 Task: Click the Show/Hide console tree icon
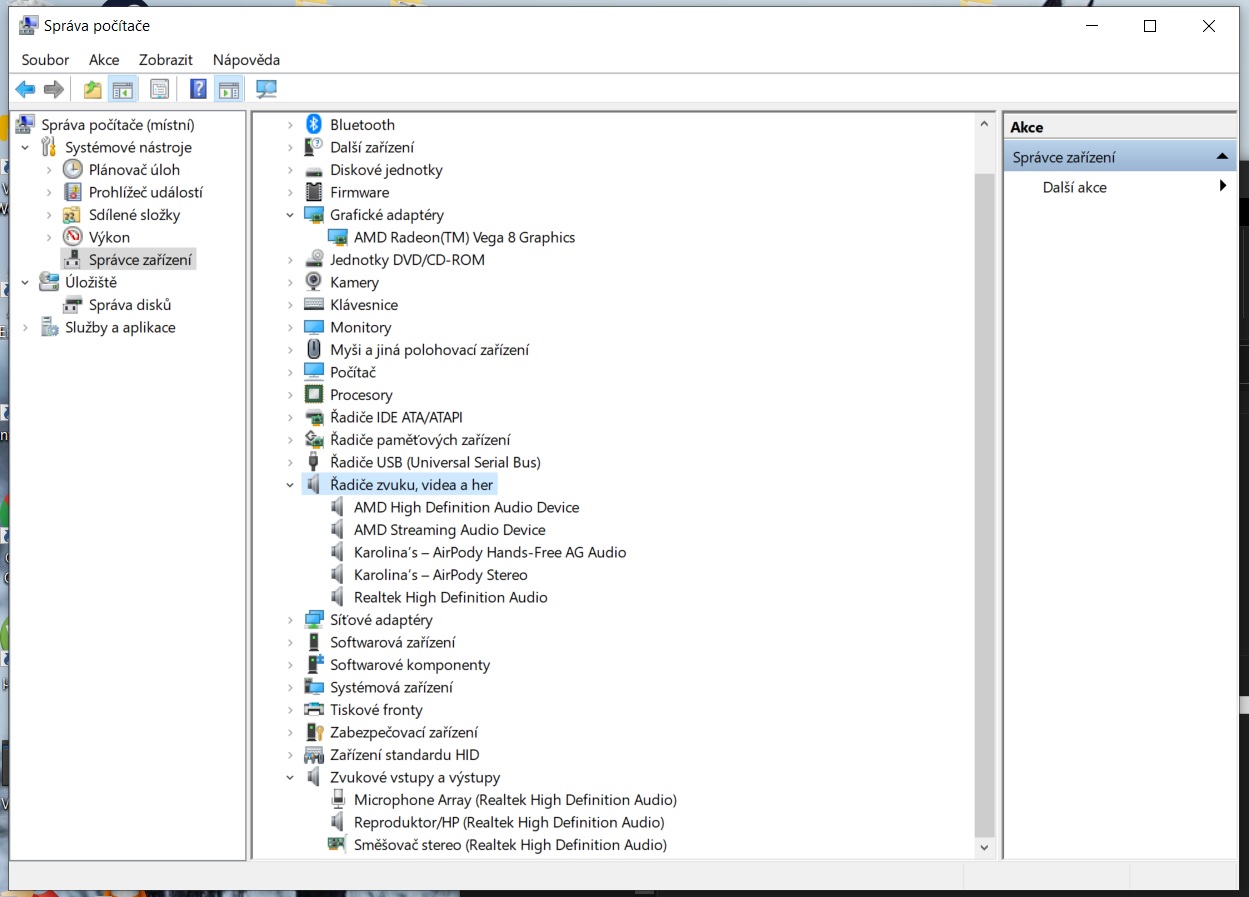click(x=123, y=90)
